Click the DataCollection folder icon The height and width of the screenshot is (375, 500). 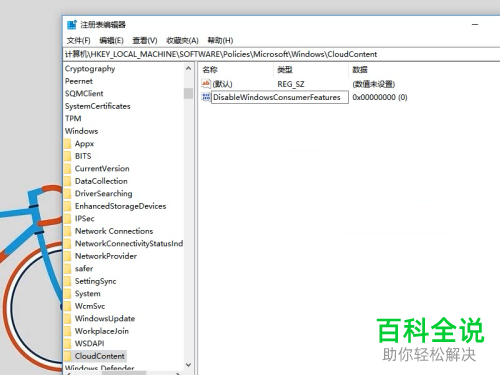[x=68, y=181]
